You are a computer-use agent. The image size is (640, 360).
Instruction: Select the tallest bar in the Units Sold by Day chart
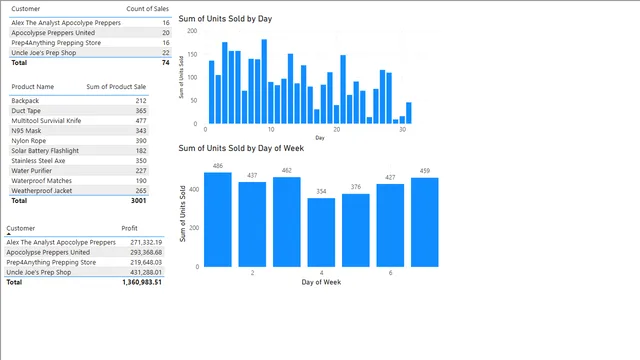(264, 82)
